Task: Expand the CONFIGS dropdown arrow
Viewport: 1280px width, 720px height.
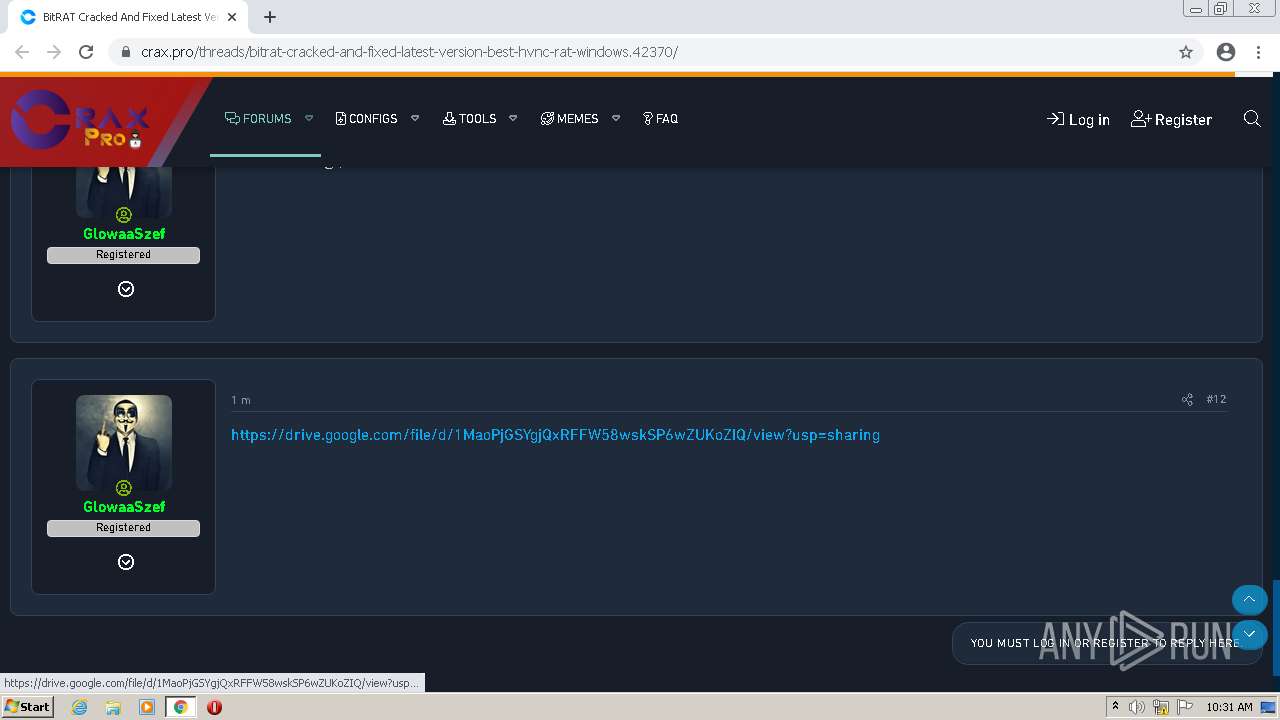Action: pos(415,118)
